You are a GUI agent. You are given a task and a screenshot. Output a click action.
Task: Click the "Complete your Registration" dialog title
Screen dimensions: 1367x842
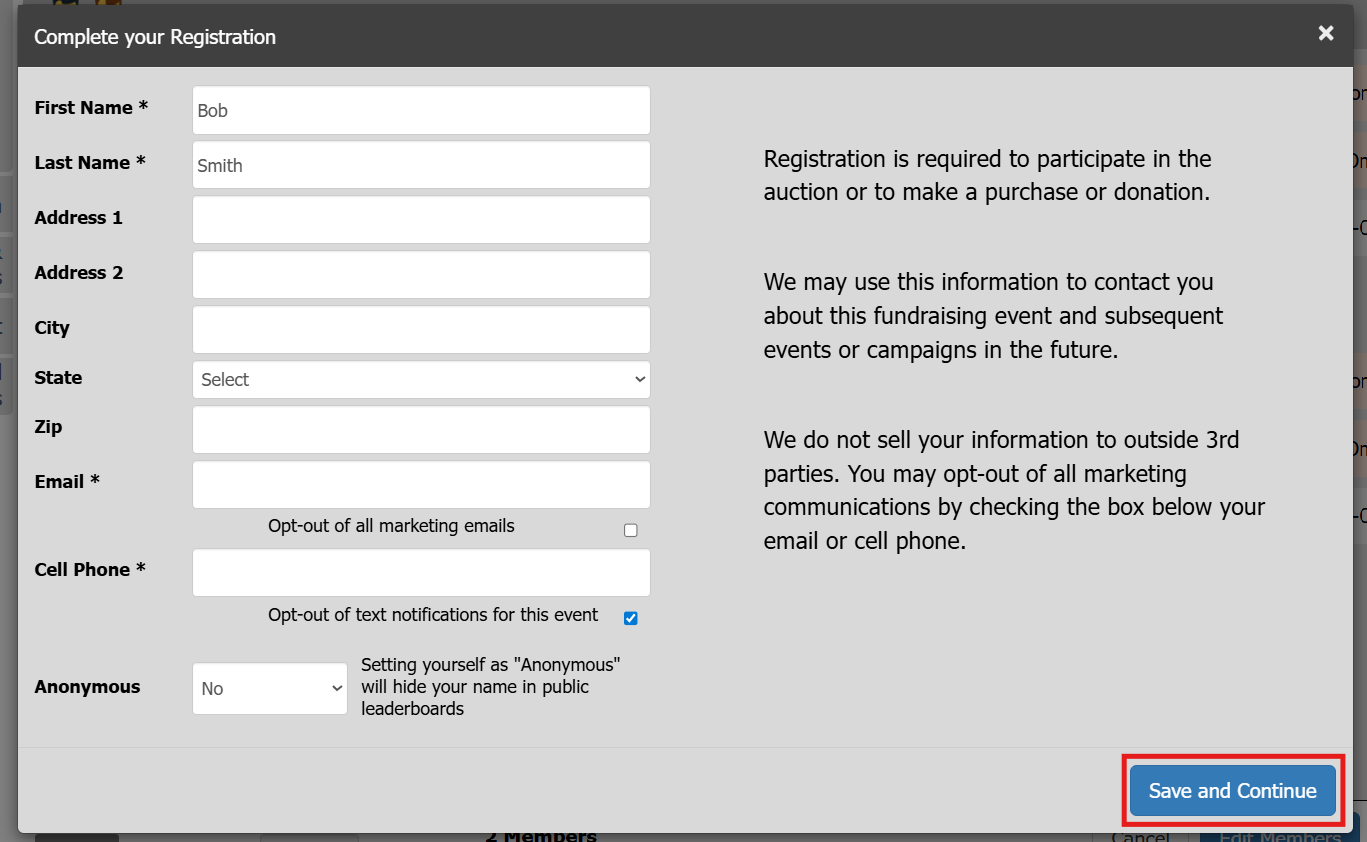click(x=155, y=37)
